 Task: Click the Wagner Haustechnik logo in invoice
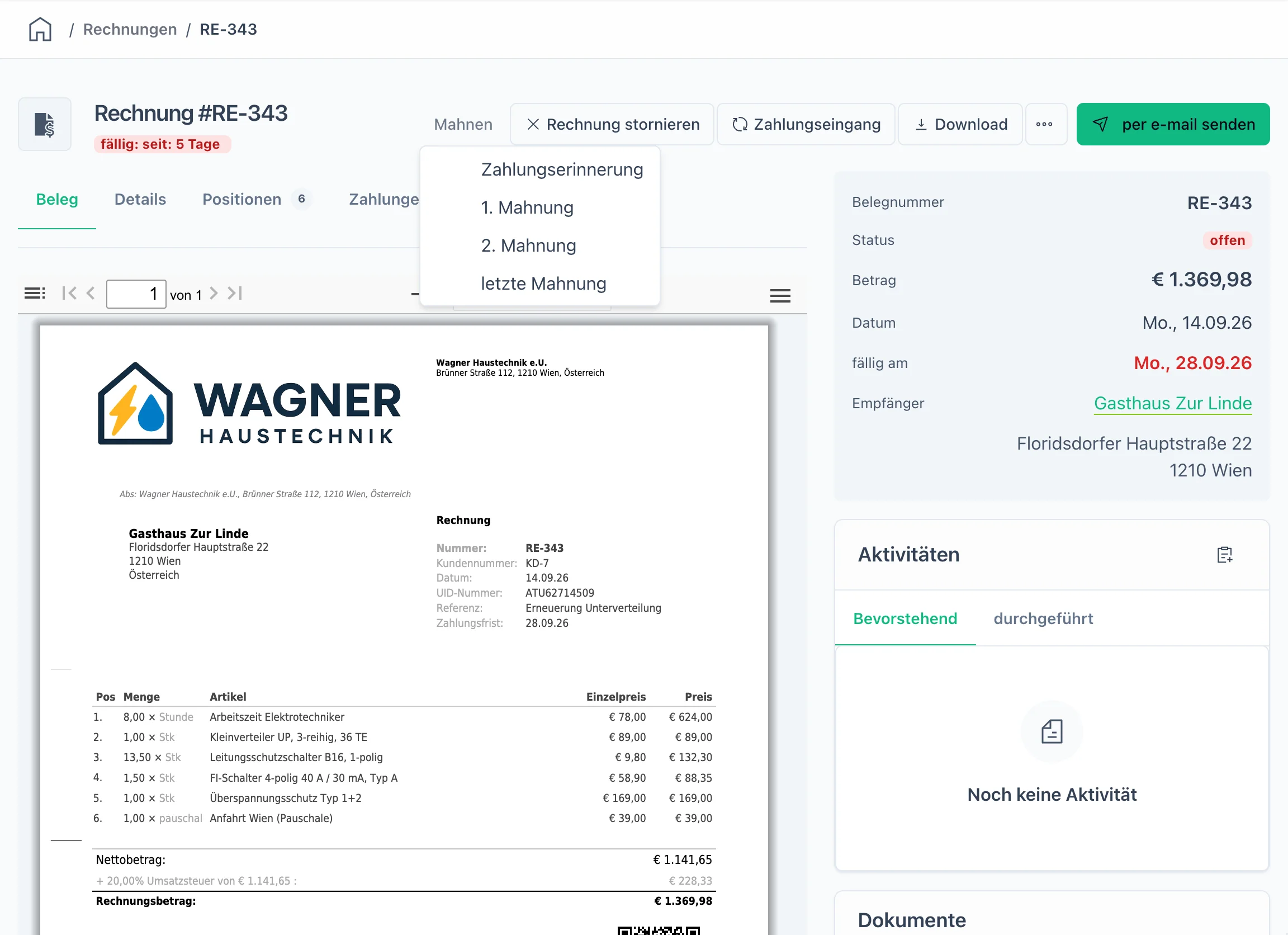click(x=249, y=404)
